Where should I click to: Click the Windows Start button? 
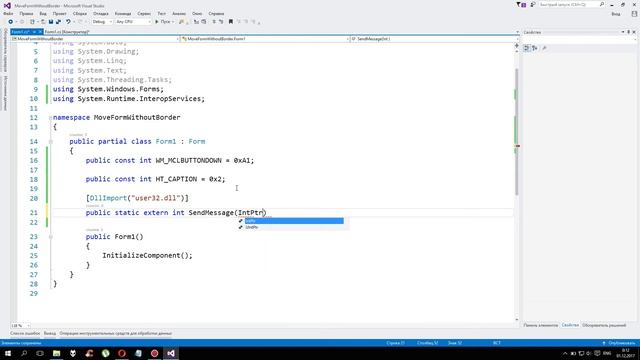(8, 353)
